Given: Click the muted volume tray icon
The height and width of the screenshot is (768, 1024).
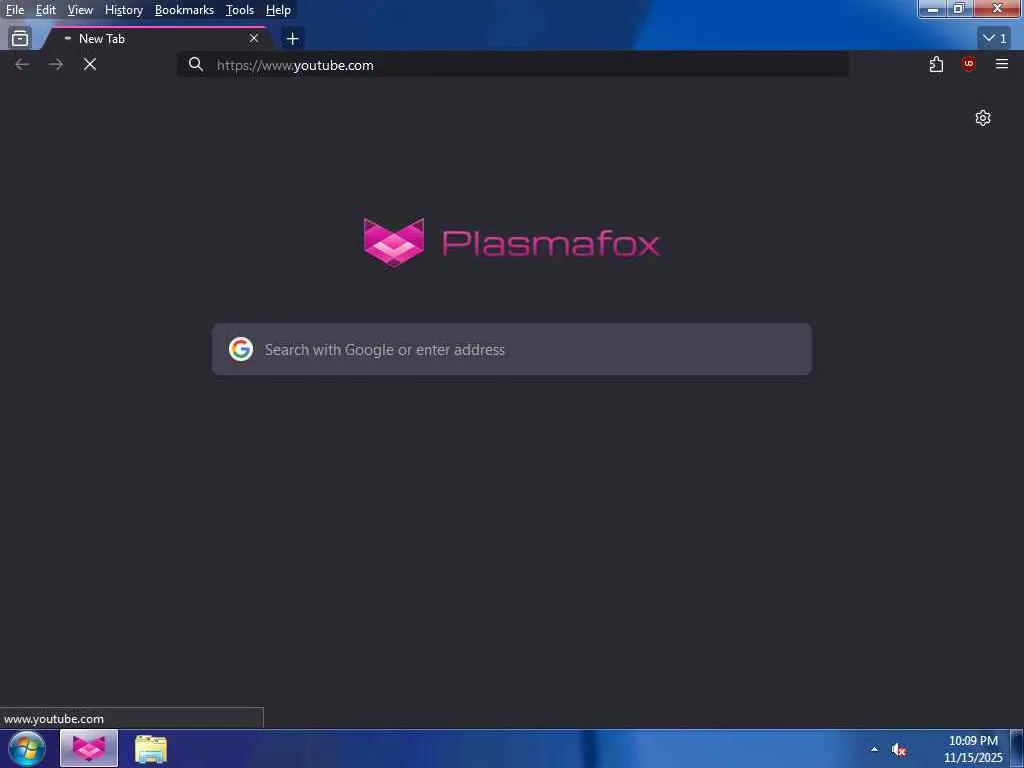Looking at the screenshot, I should [x=899, y=750].
